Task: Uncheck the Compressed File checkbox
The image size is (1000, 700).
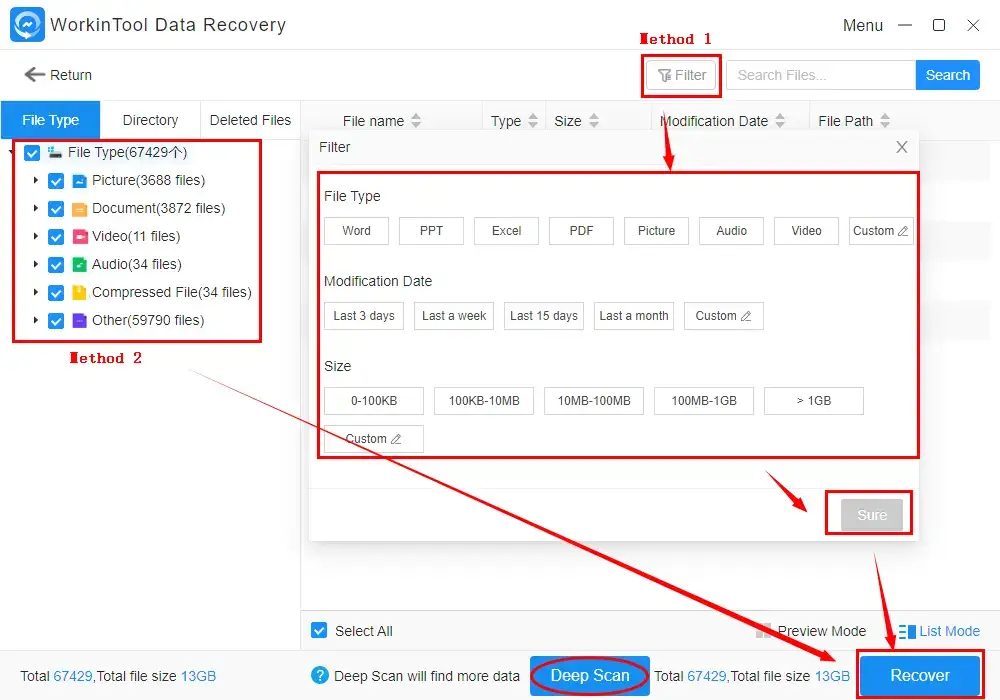Action: click(56, 293)
